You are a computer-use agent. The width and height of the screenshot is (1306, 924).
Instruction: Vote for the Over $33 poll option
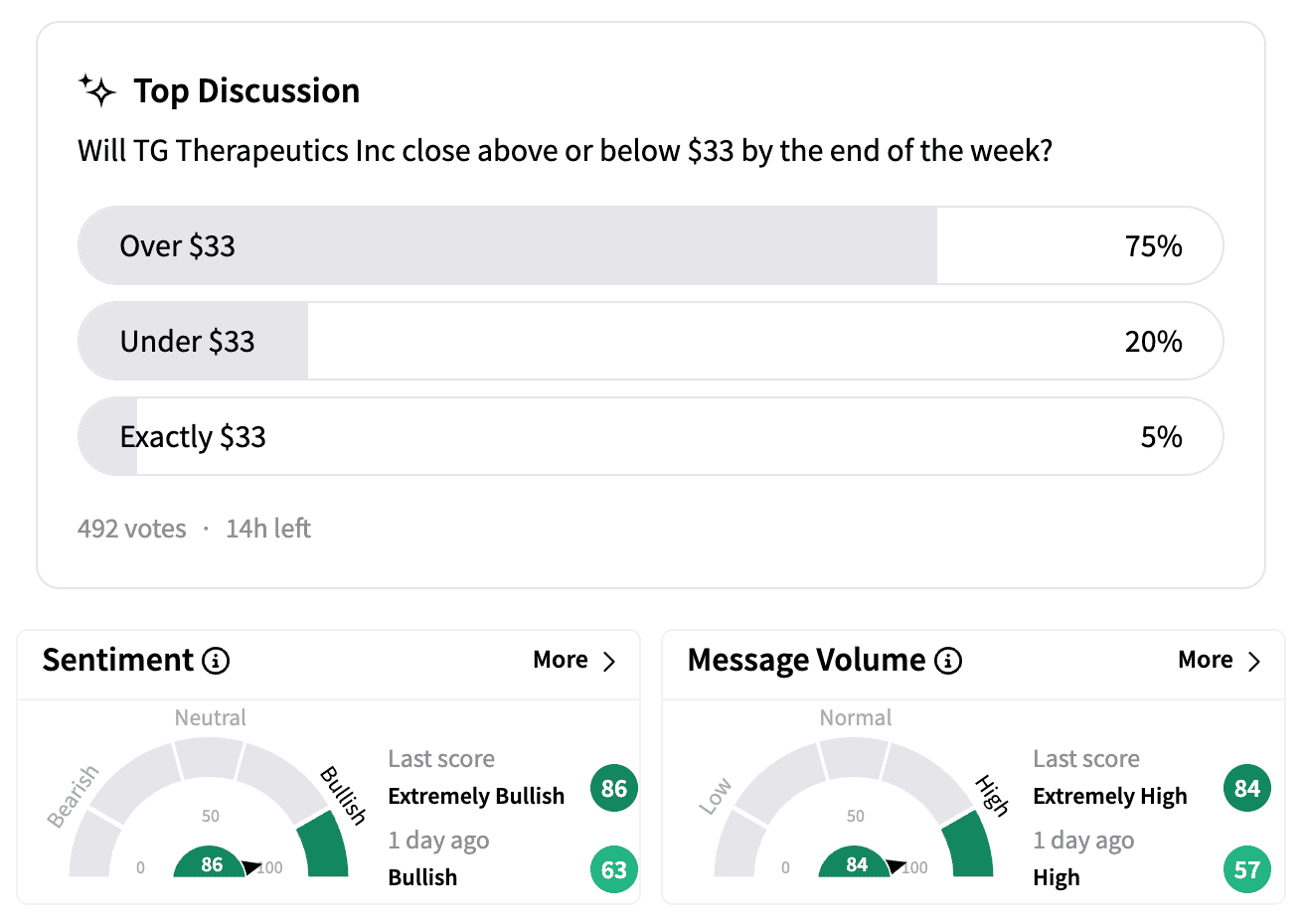[x=650, y=245]
